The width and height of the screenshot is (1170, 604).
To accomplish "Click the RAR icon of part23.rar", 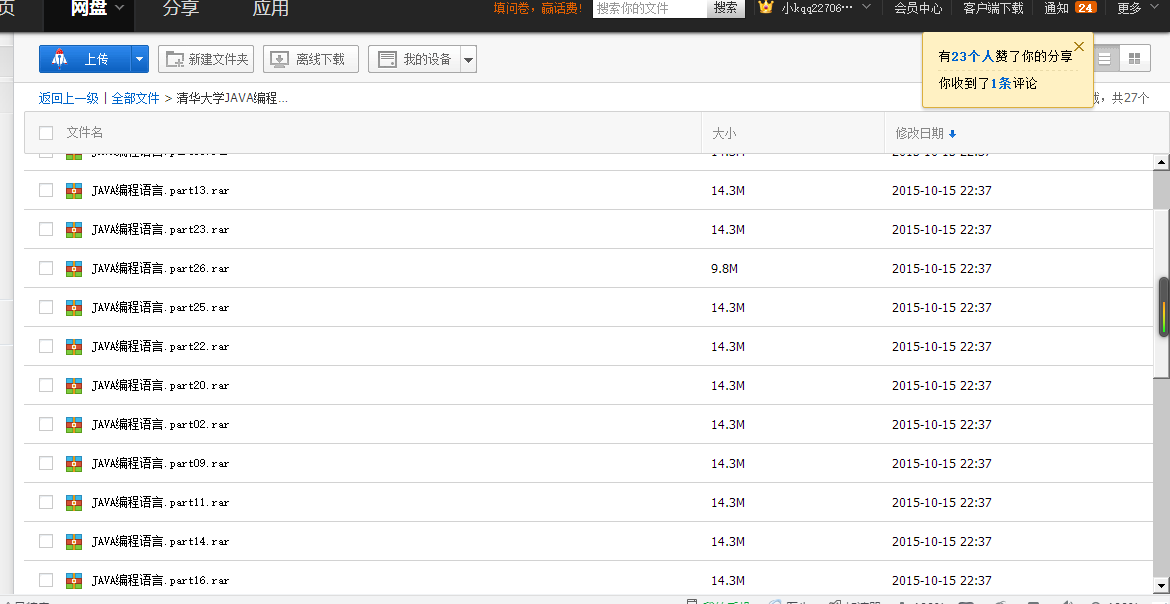I will point(73,229).
